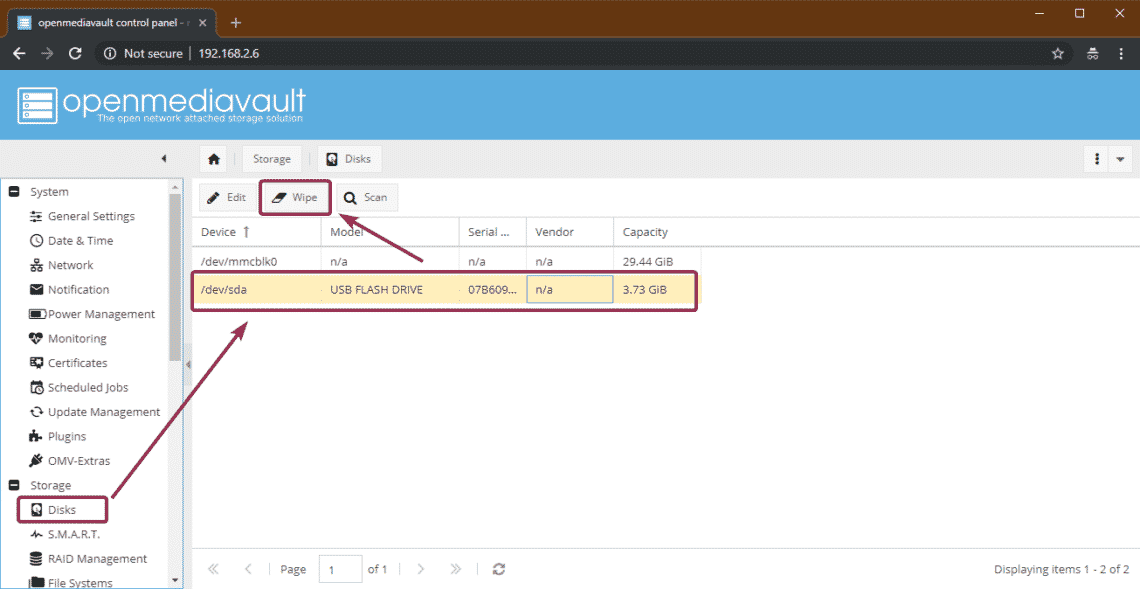Viewport: 1140px width, 589px height.
Task: Click the USB FLASH DRIVE model cell
Action: (x=390, y=289)
